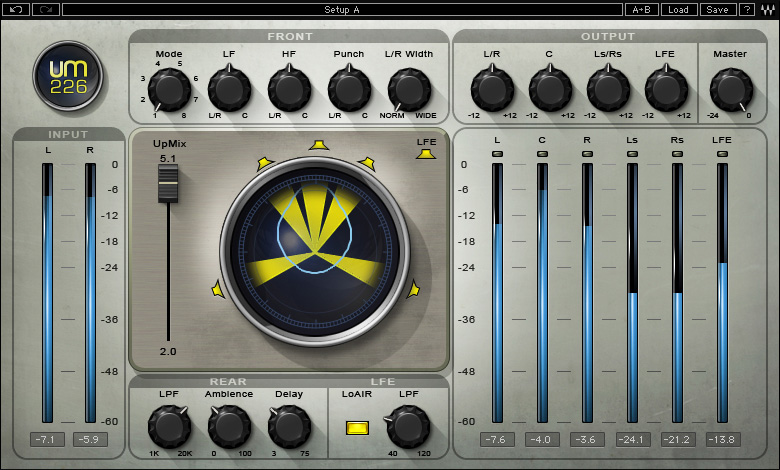This screenshot has height=470, width=780.
Task: Select the front-right speaker icon
Action: (x=367, y=163)
